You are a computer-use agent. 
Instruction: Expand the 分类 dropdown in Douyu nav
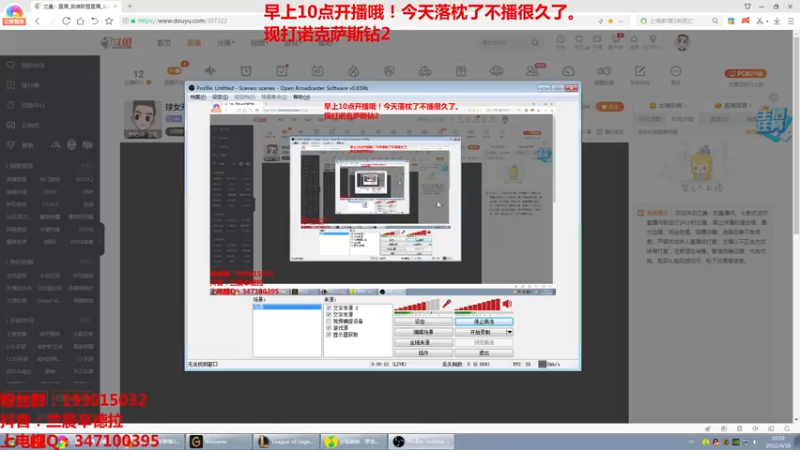pyautogui.click(x=226, y=43)
